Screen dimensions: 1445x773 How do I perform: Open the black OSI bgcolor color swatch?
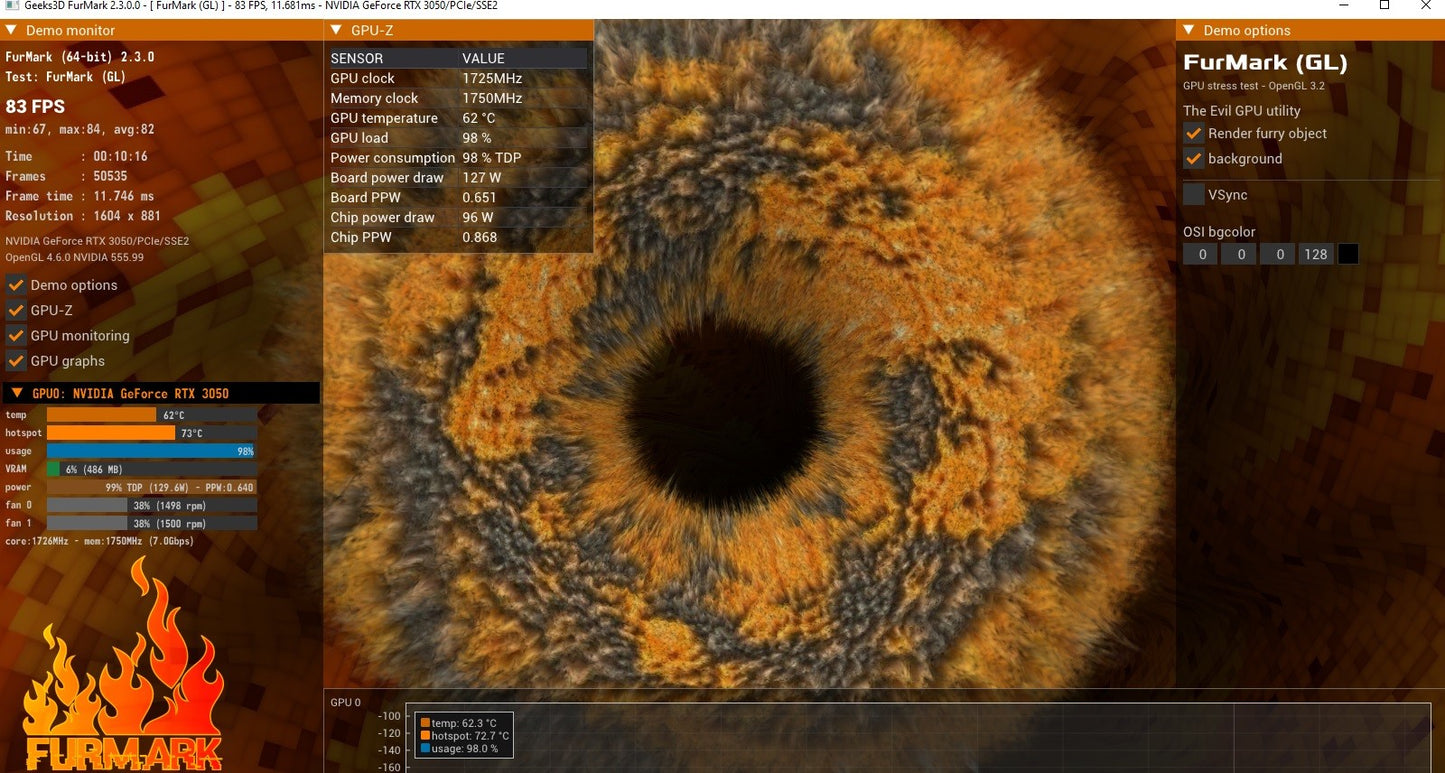1348,254
